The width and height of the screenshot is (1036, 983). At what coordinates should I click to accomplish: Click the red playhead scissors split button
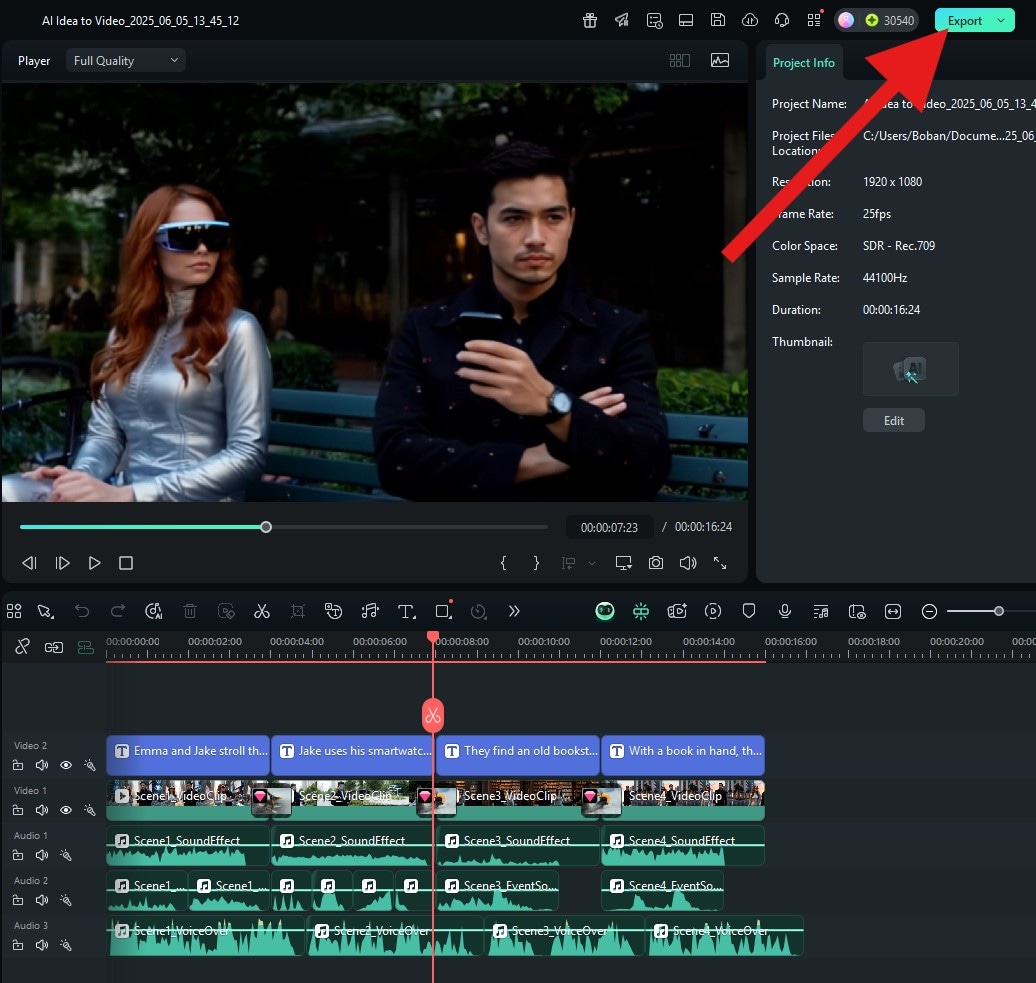(433, 715)
